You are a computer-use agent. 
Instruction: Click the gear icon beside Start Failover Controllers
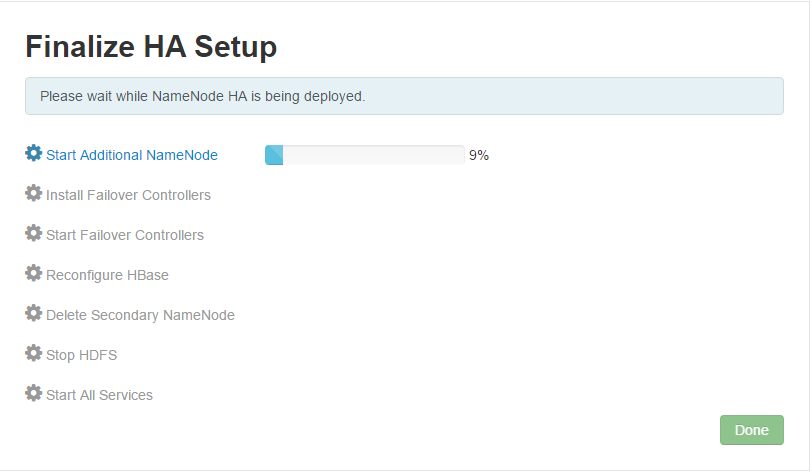coord(34,234)
